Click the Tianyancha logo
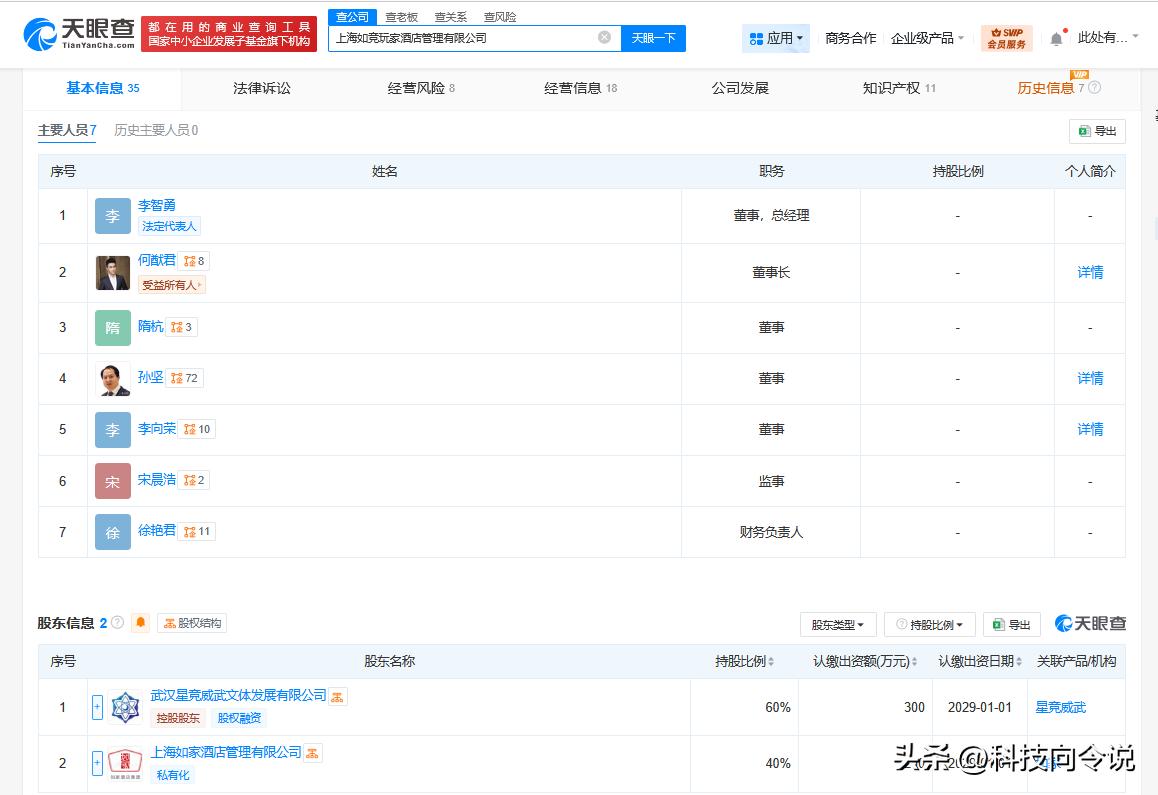The image size is (1158, 795). 79,34
